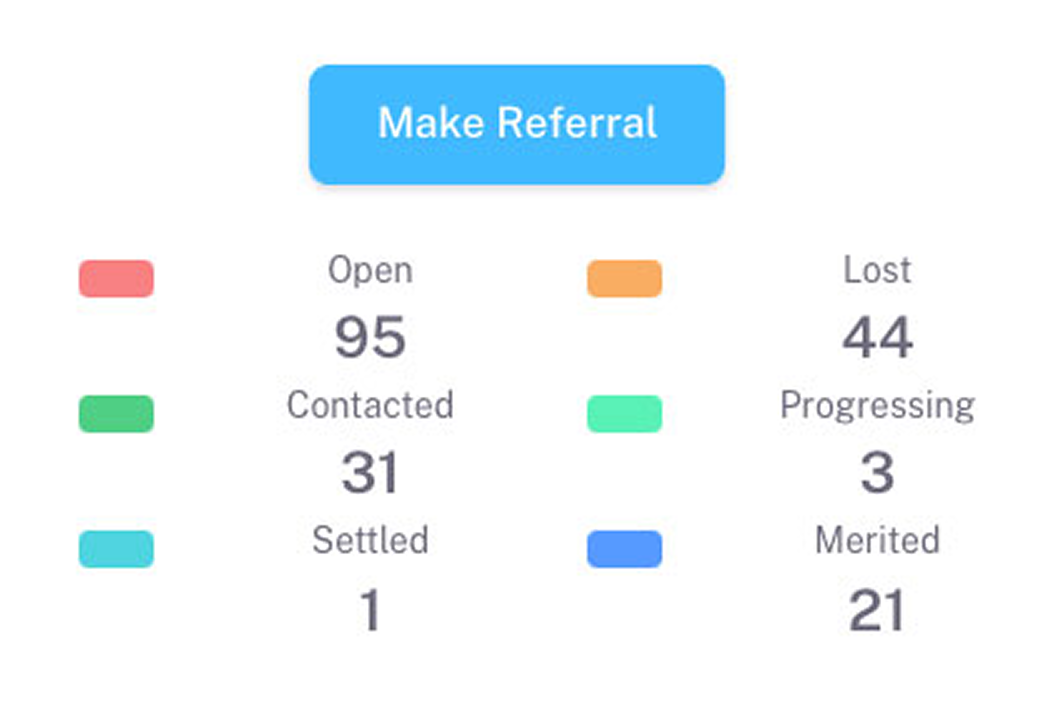1060x704 pixels.
Task: Click the Merited count of 21
Action: [x=877, y=610]
